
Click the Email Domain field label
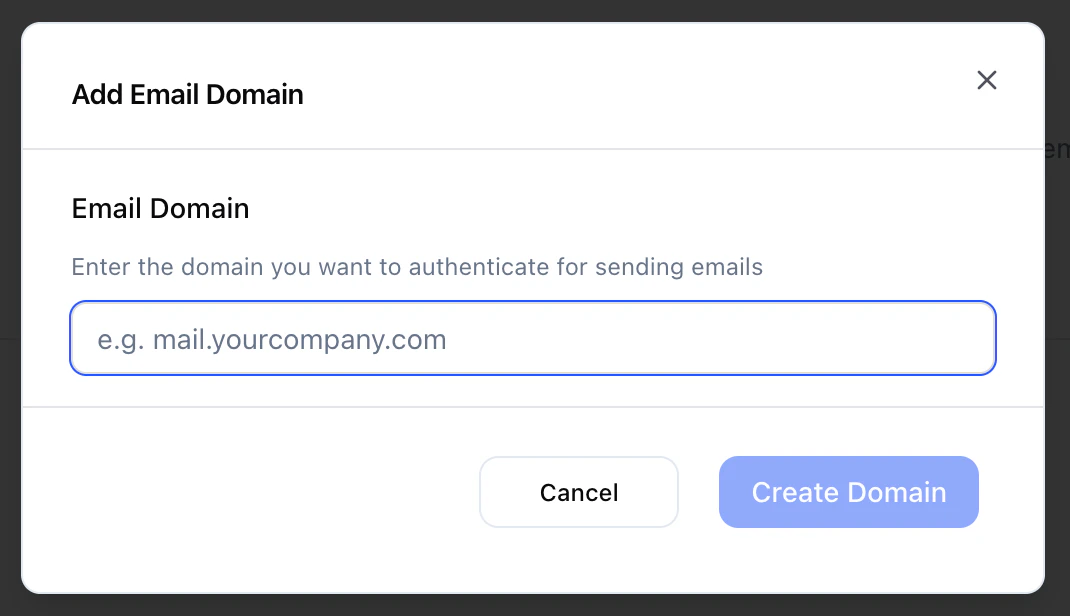point(160,208)
